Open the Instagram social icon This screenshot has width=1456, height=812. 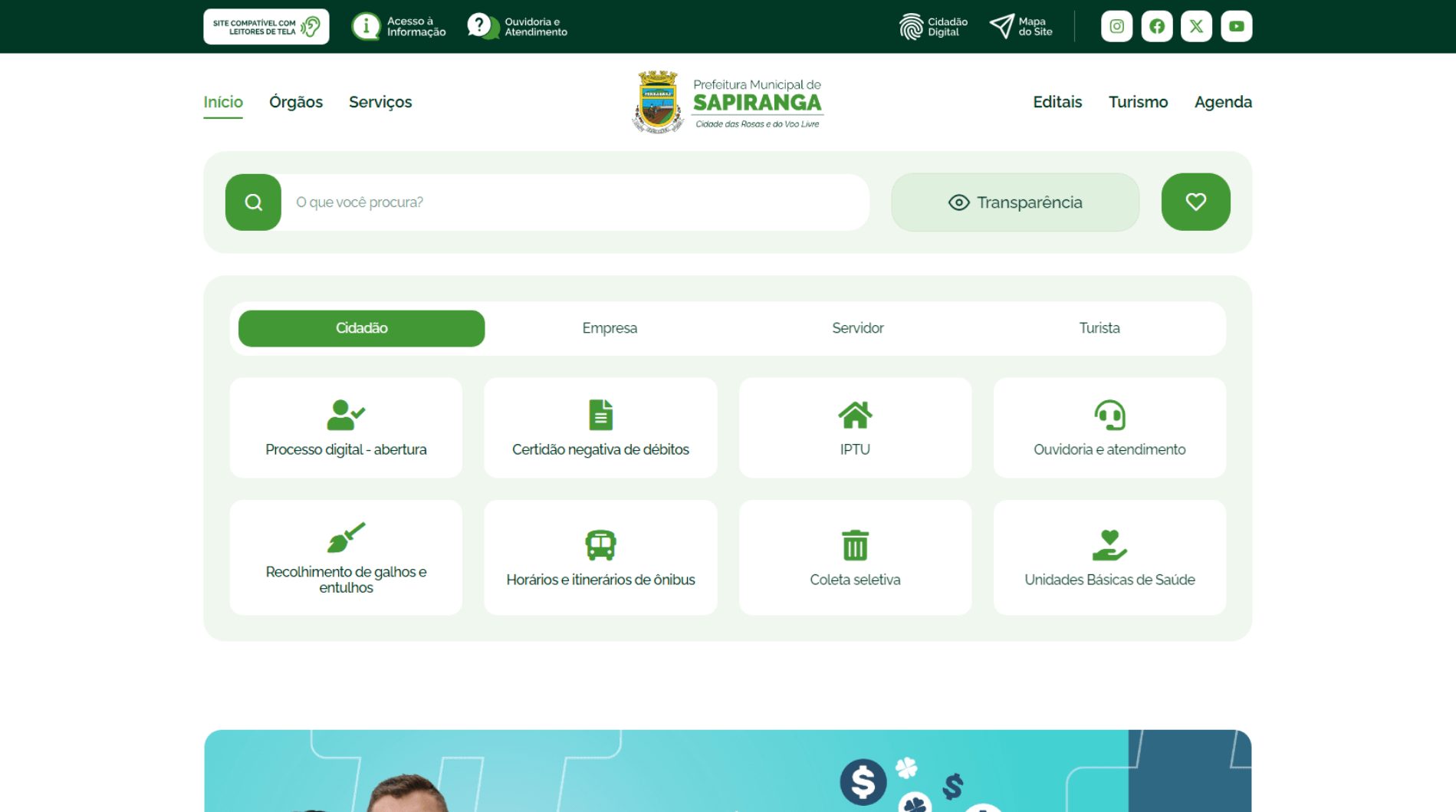pos(1116,27)
